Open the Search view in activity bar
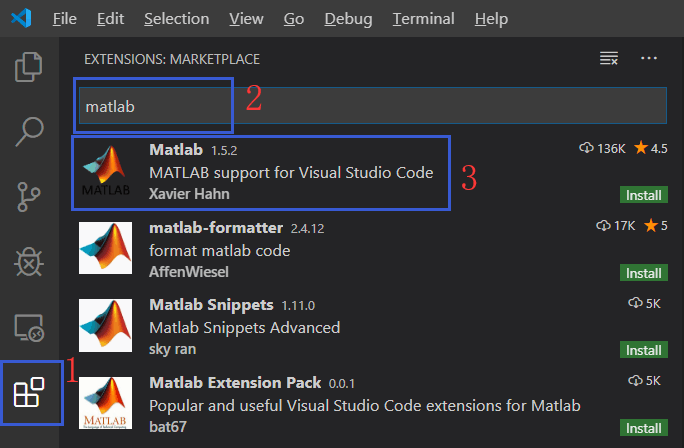 point(29,131)
